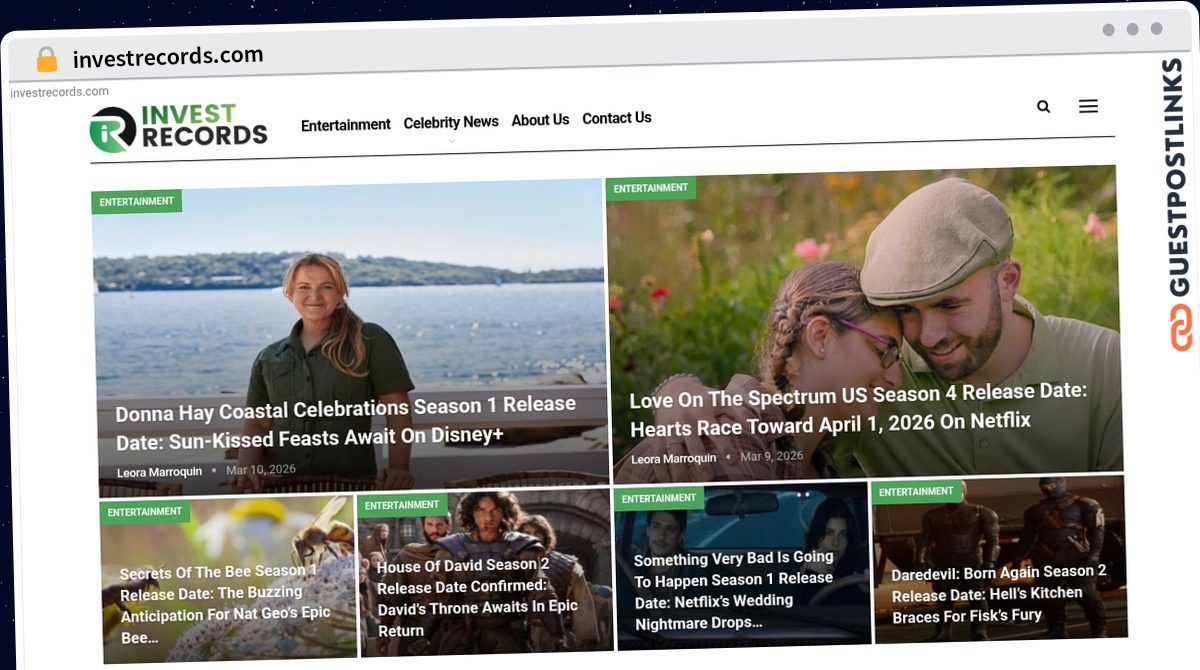
Task: Click Entertainment tag on Donna Hay card
Action: [137, 201]
